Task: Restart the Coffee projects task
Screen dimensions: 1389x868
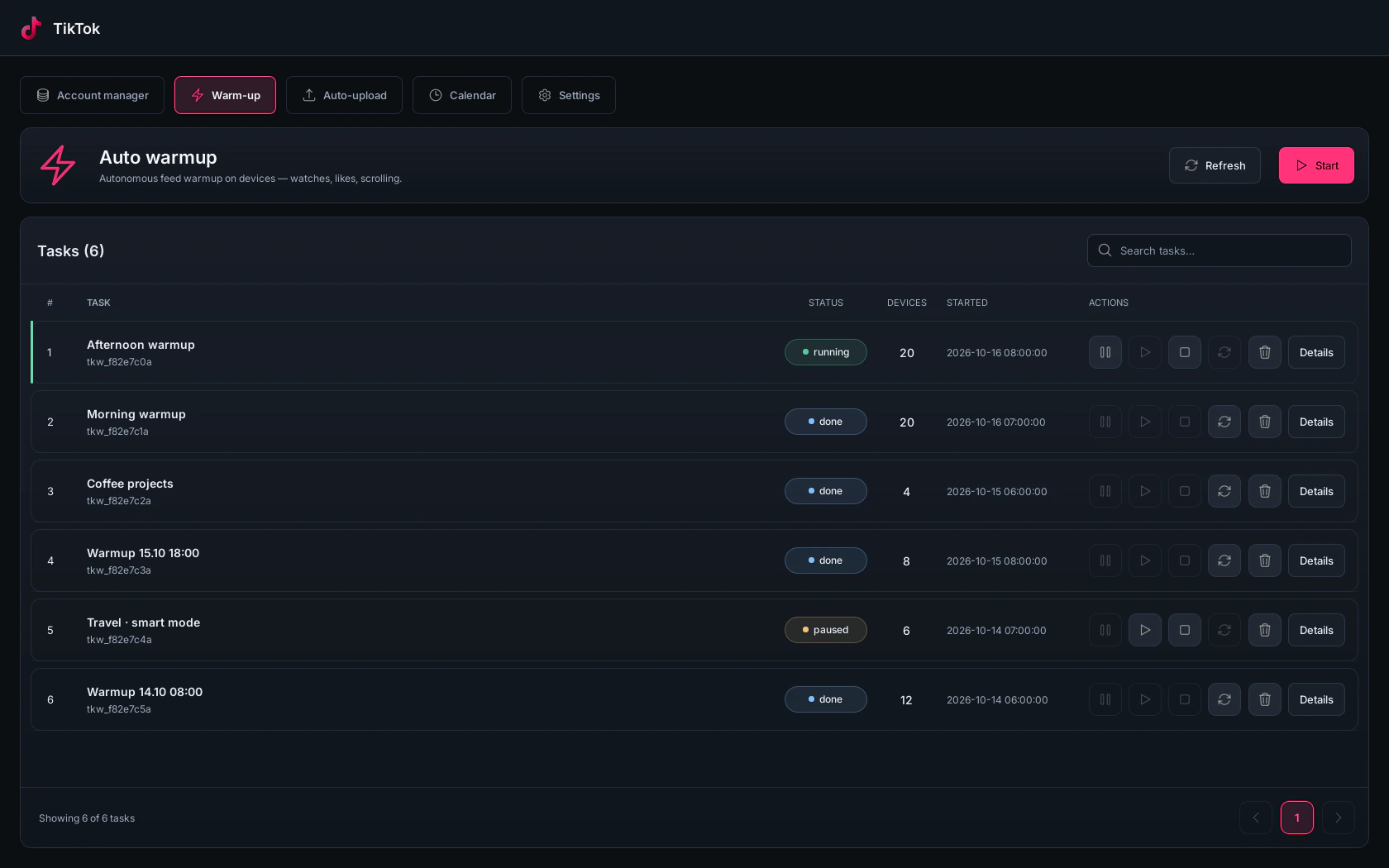Action: (1224, 491)
